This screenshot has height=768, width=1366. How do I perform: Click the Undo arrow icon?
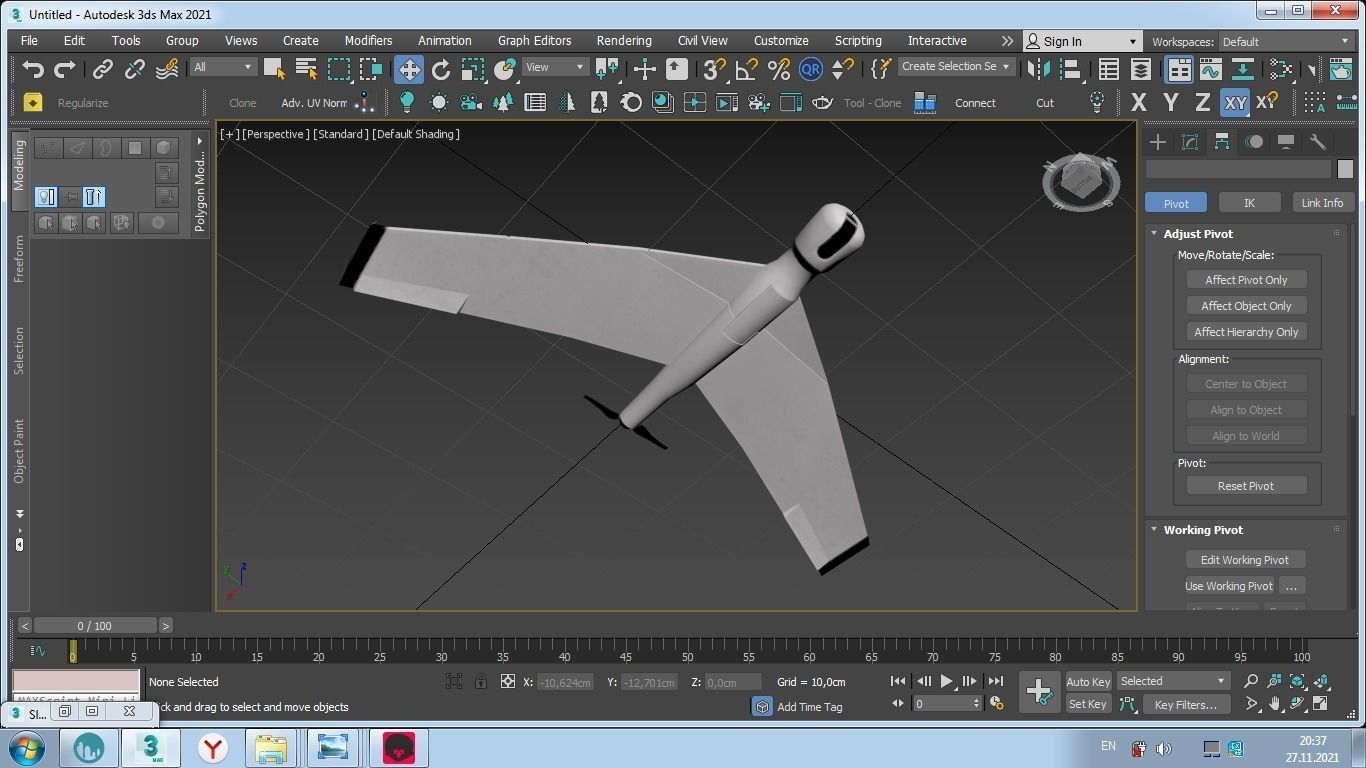33,69
